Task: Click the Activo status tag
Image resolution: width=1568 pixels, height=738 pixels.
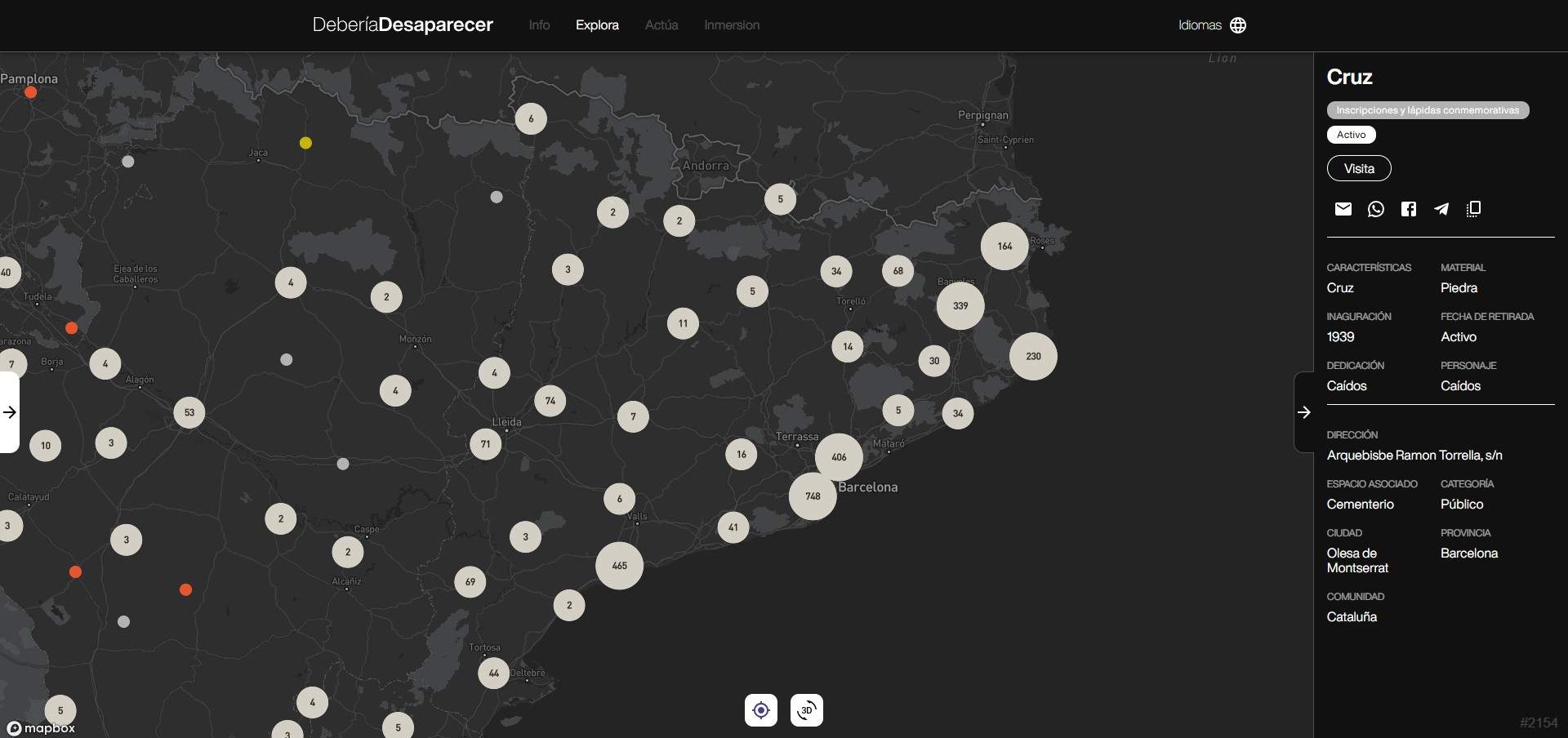Action: (1351, 135)
